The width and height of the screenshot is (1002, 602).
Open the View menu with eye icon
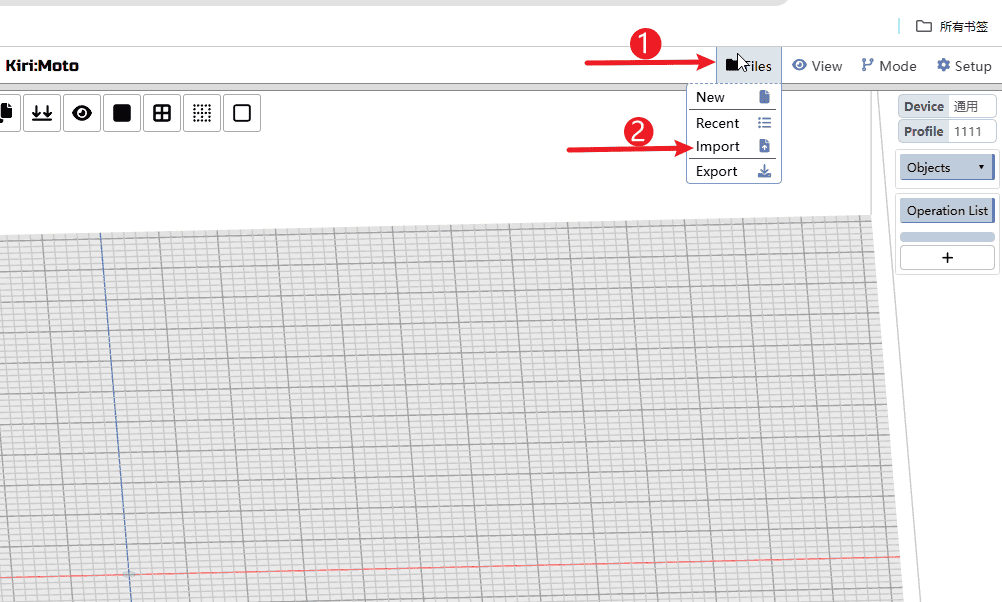817,66
